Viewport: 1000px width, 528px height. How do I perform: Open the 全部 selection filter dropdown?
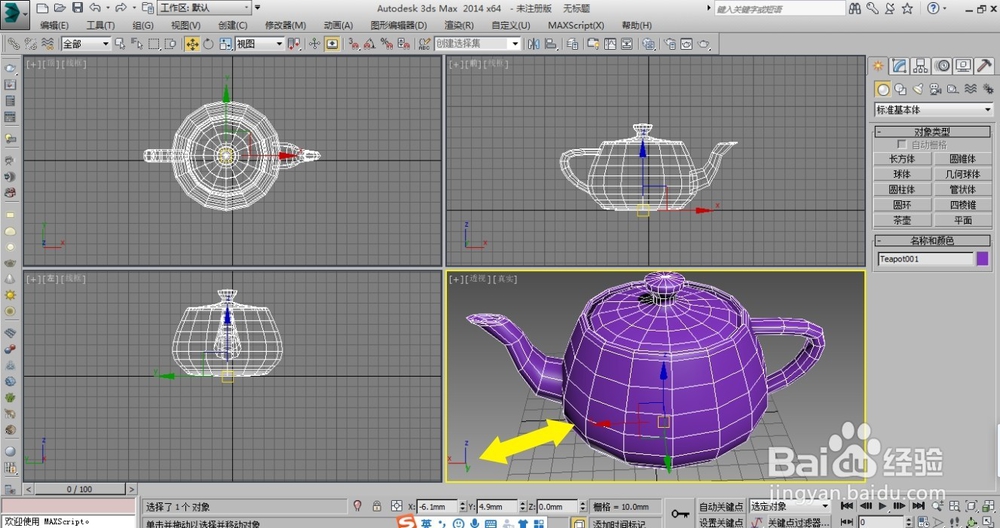click(85, 44)
